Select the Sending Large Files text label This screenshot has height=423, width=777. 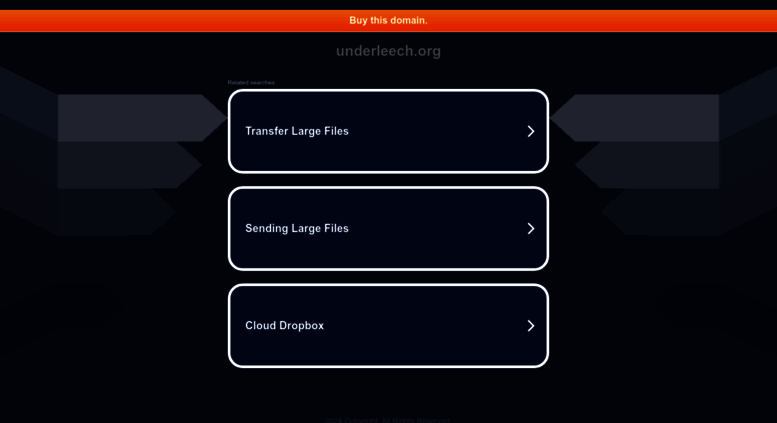click(297, 228)
